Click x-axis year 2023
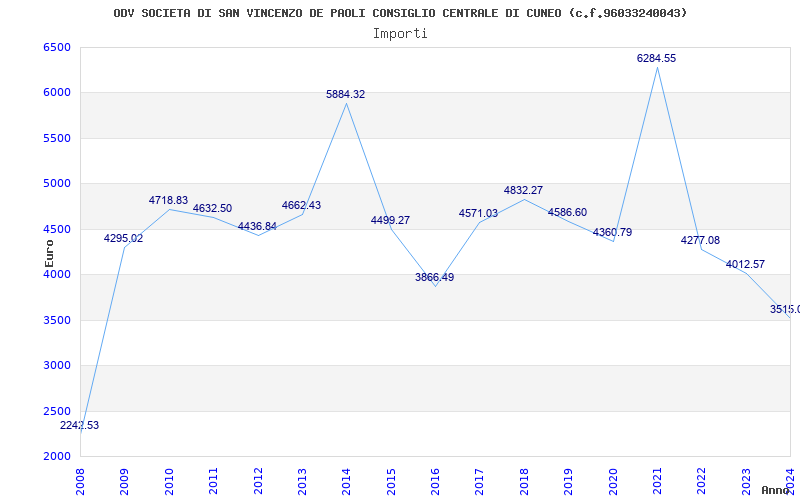 (746, 481)
